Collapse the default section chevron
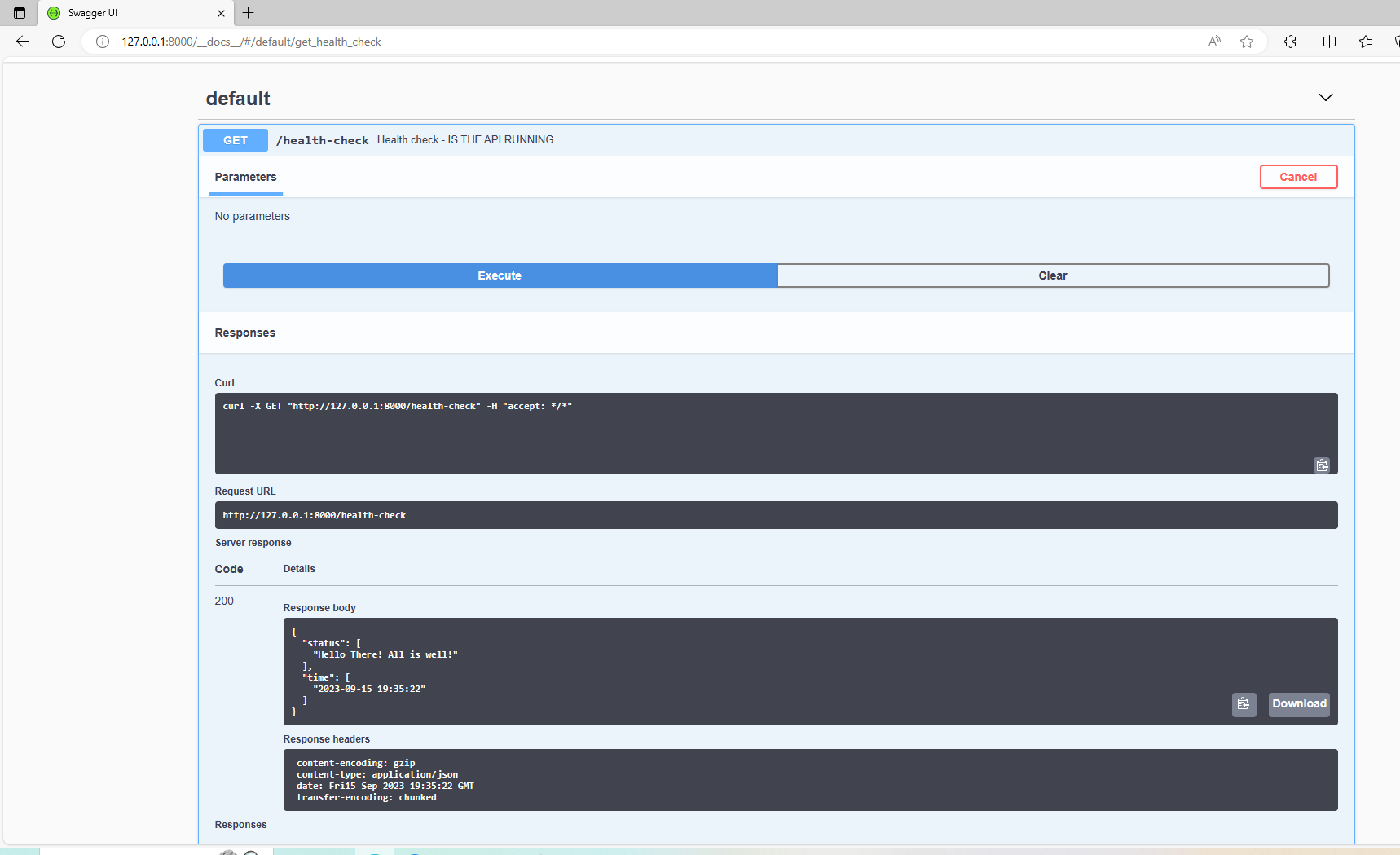The height and width of the screenshot is (855, 1400). (x=1325, y=98)
